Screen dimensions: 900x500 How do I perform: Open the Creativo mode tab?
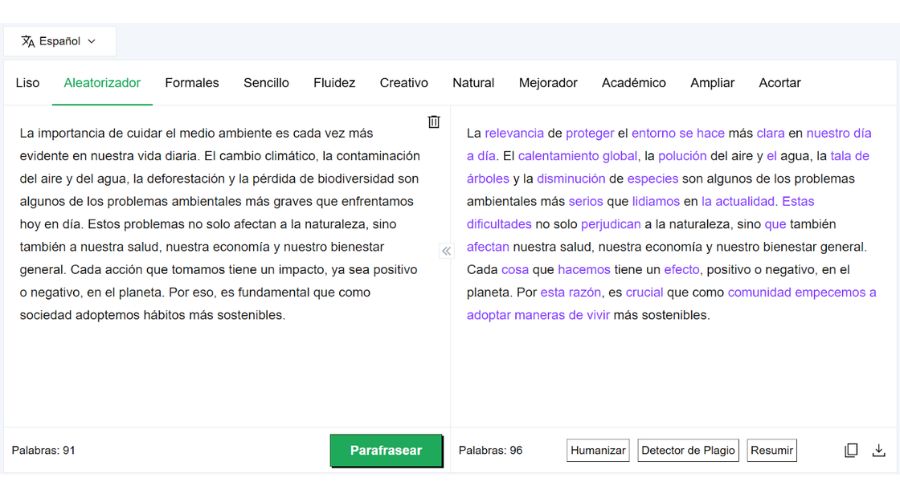(404, 83)
